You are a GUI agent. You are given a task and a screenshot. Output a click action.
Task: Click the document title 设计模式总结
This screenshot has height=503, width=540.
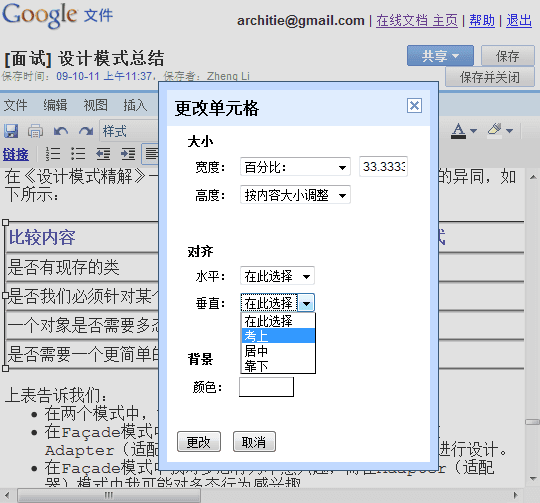tap(111, 58)
